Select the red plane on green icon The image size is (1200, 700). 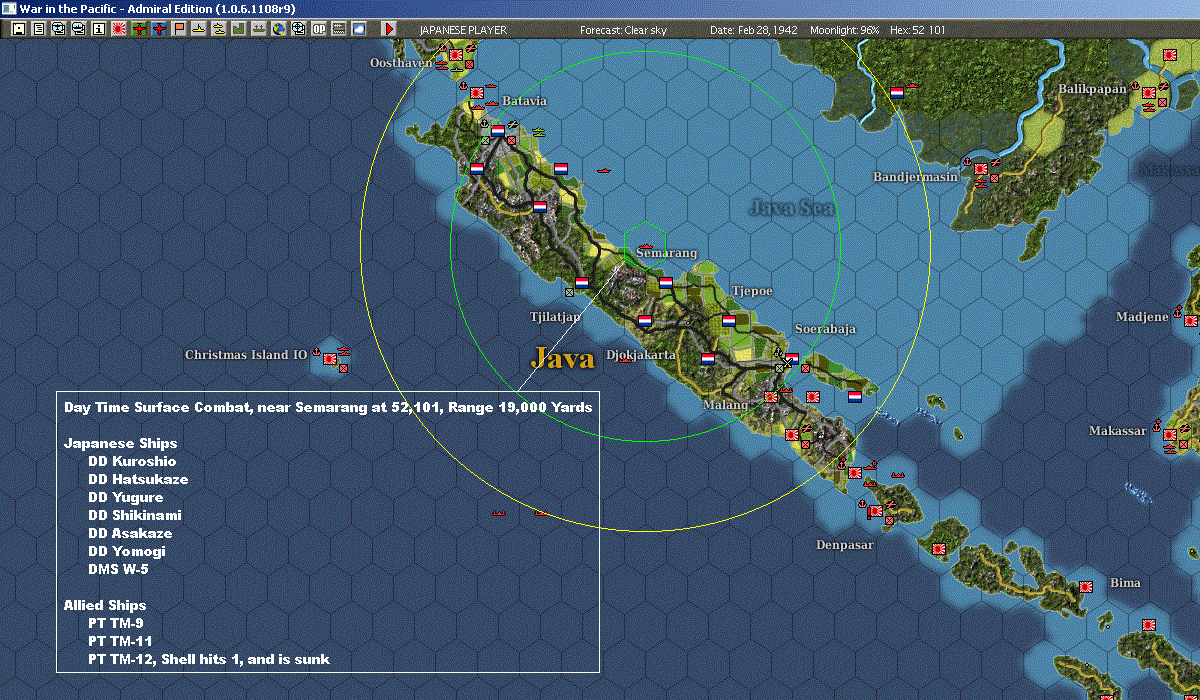(138, 29)
